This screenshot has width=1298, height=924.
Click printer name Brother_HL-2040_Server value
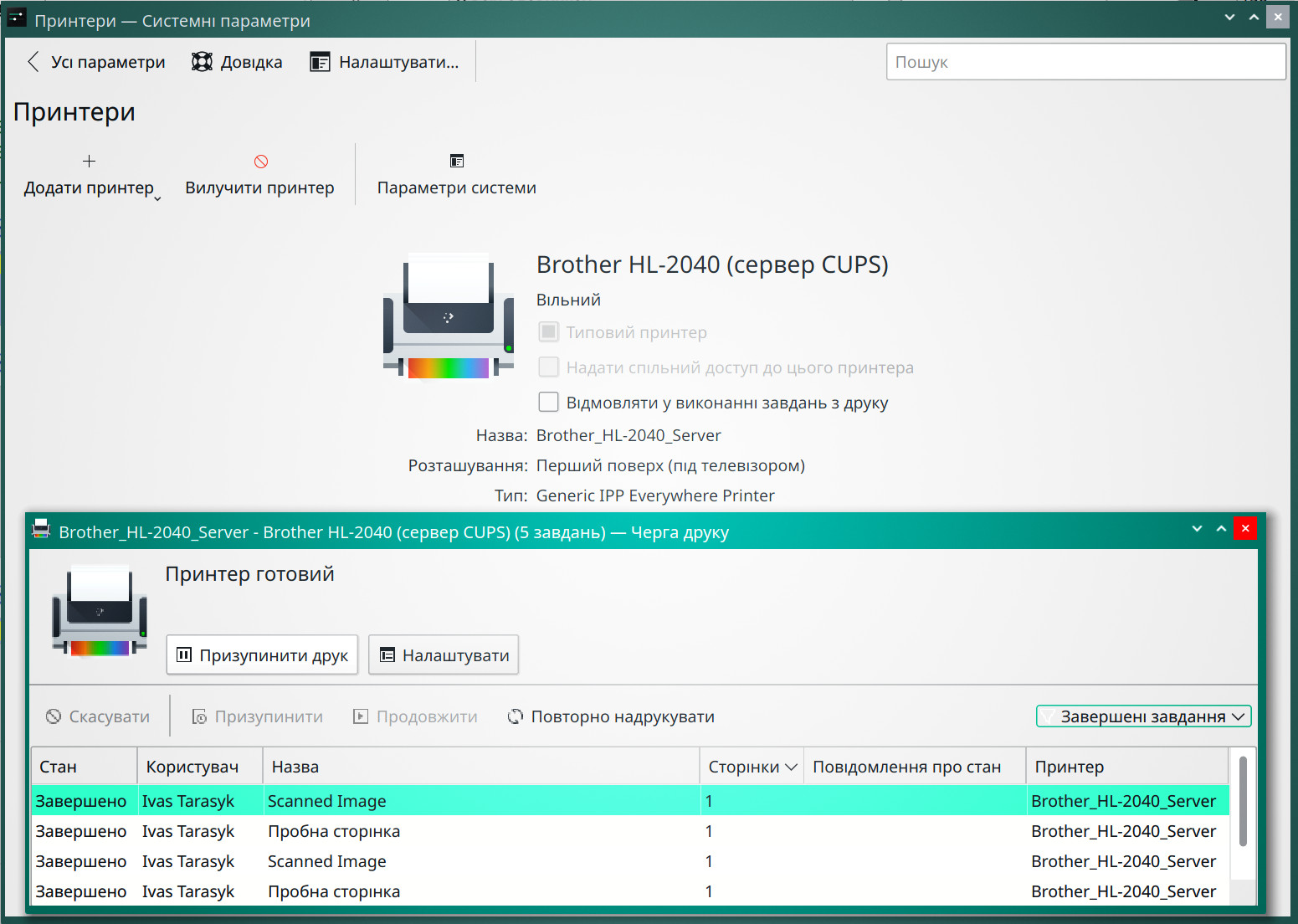pos(628,435)
